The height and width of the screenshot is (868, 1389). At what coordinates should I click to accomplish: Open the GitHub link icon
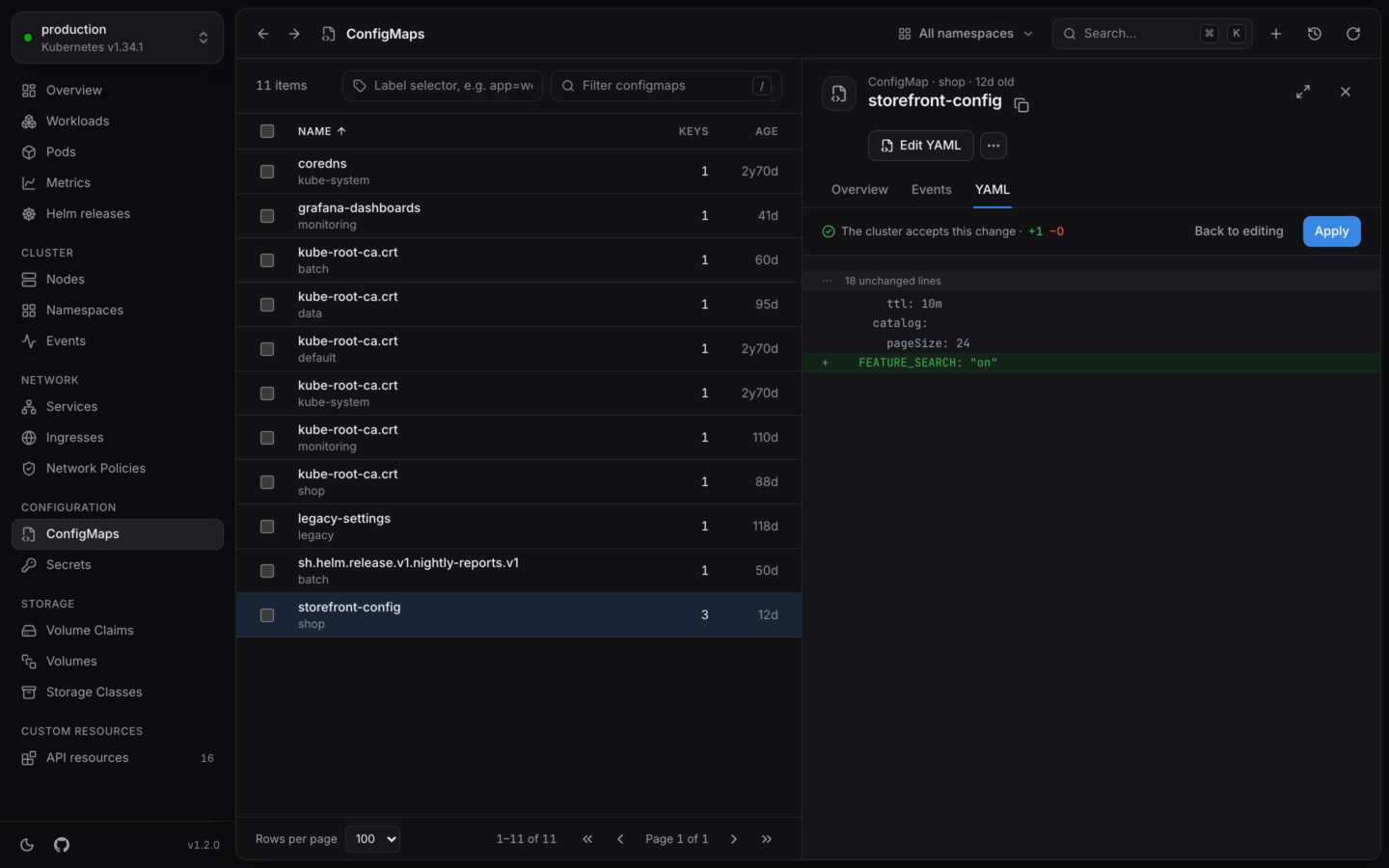(x=62, y=845)
